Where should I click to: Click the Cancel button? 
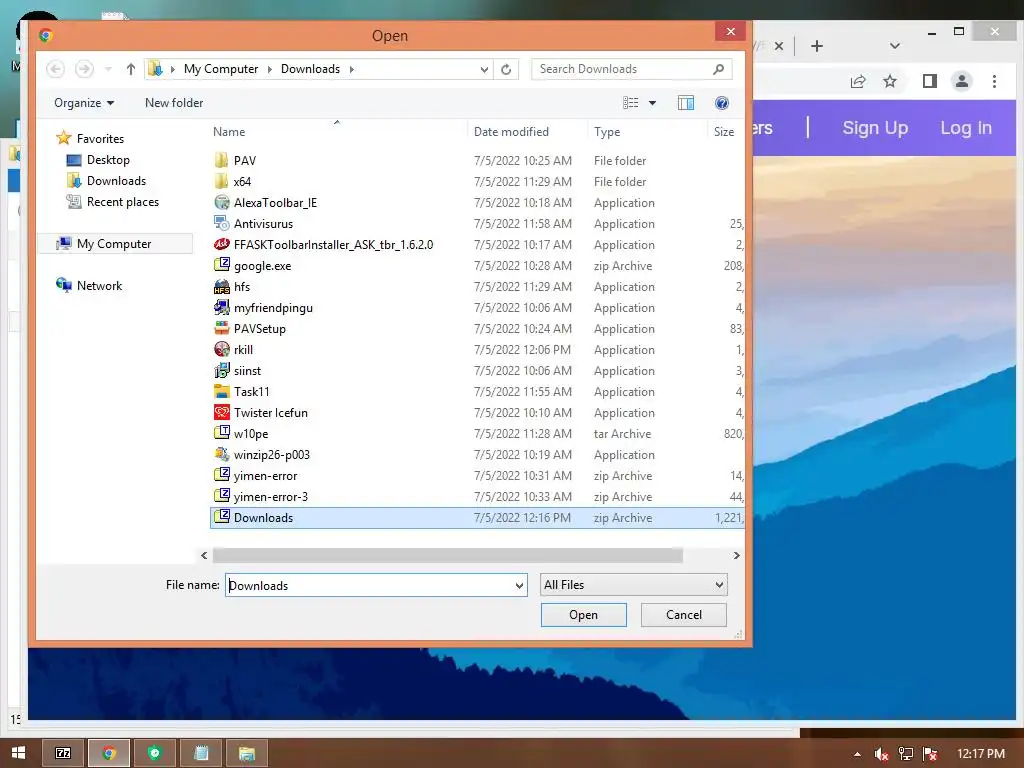[x=684, y=615]
